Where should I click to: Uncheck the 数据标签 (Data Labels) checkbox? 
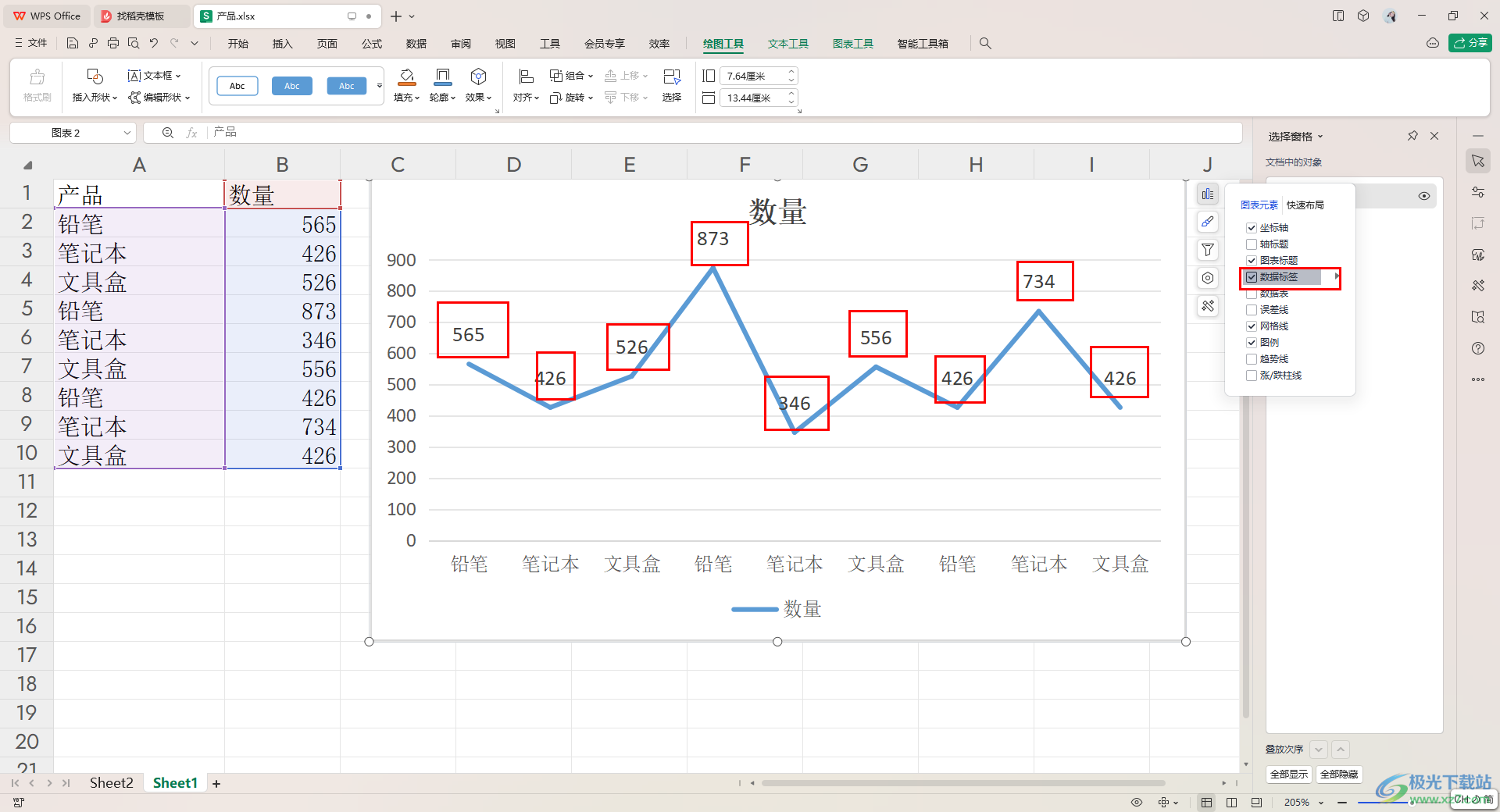[x=1252, y=277]
